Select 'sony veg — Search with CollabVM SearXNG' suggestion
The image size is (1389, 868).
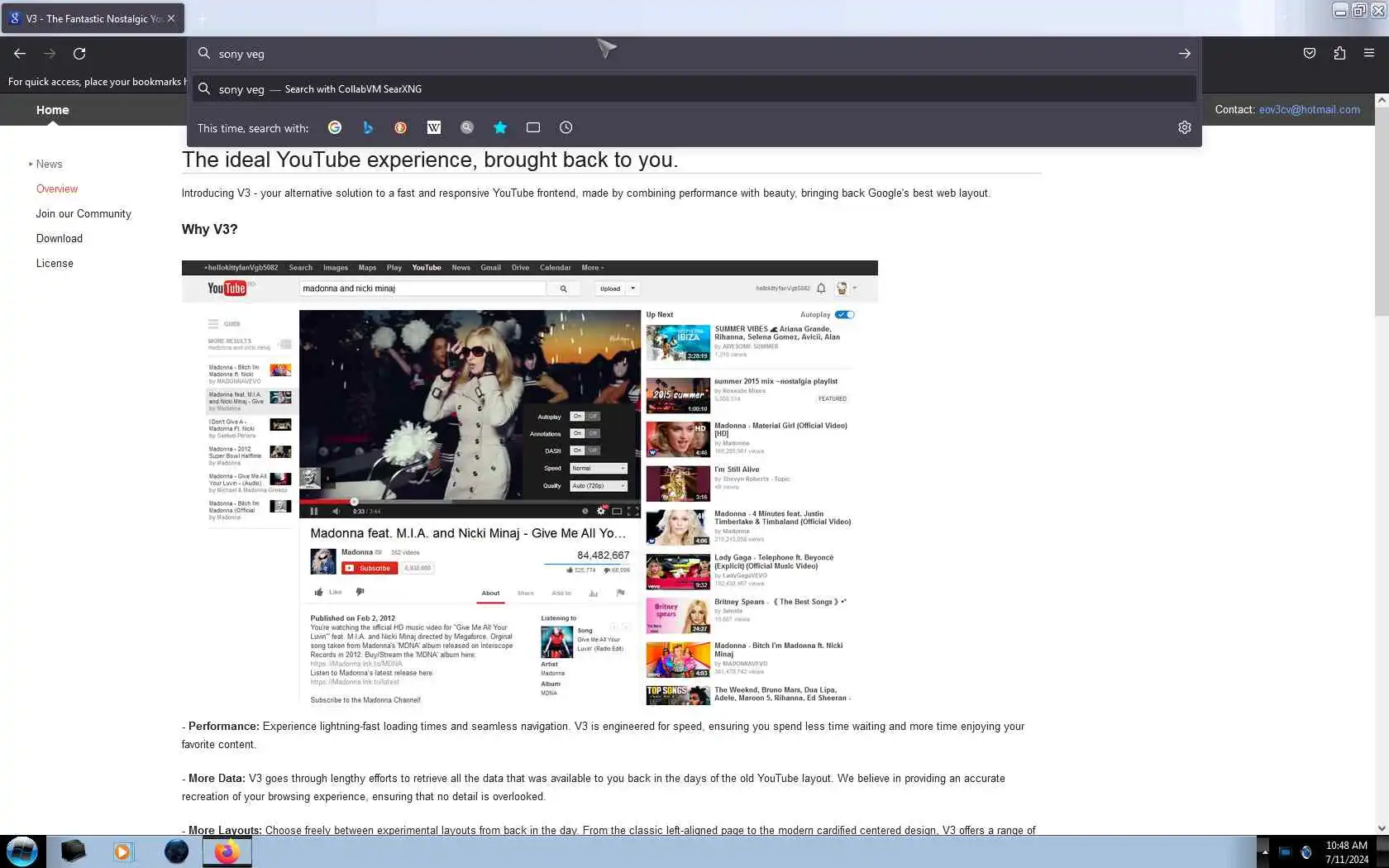click(694, 89)
